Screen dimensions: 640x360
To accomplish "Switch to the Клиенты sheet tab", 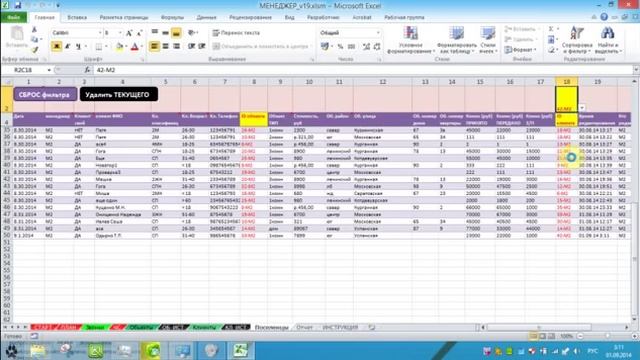I will click(204, 327).
